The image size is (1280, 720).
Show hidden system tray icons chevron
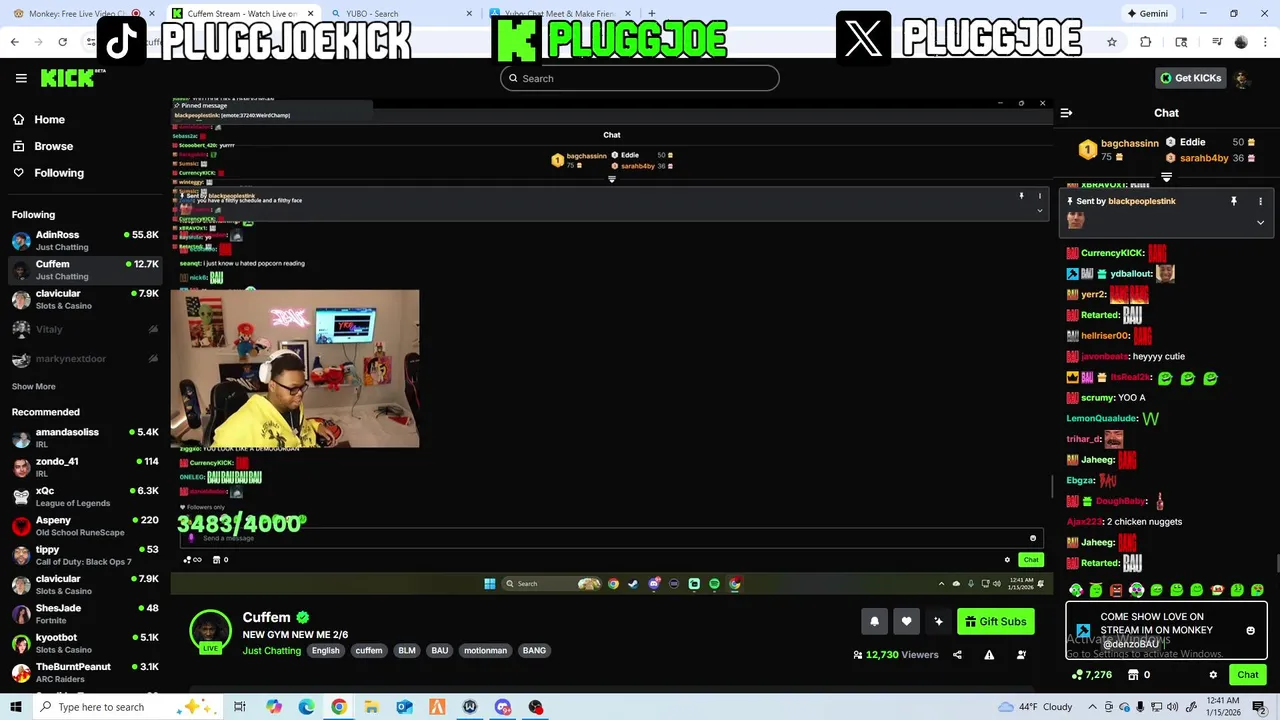point(1092,707)
